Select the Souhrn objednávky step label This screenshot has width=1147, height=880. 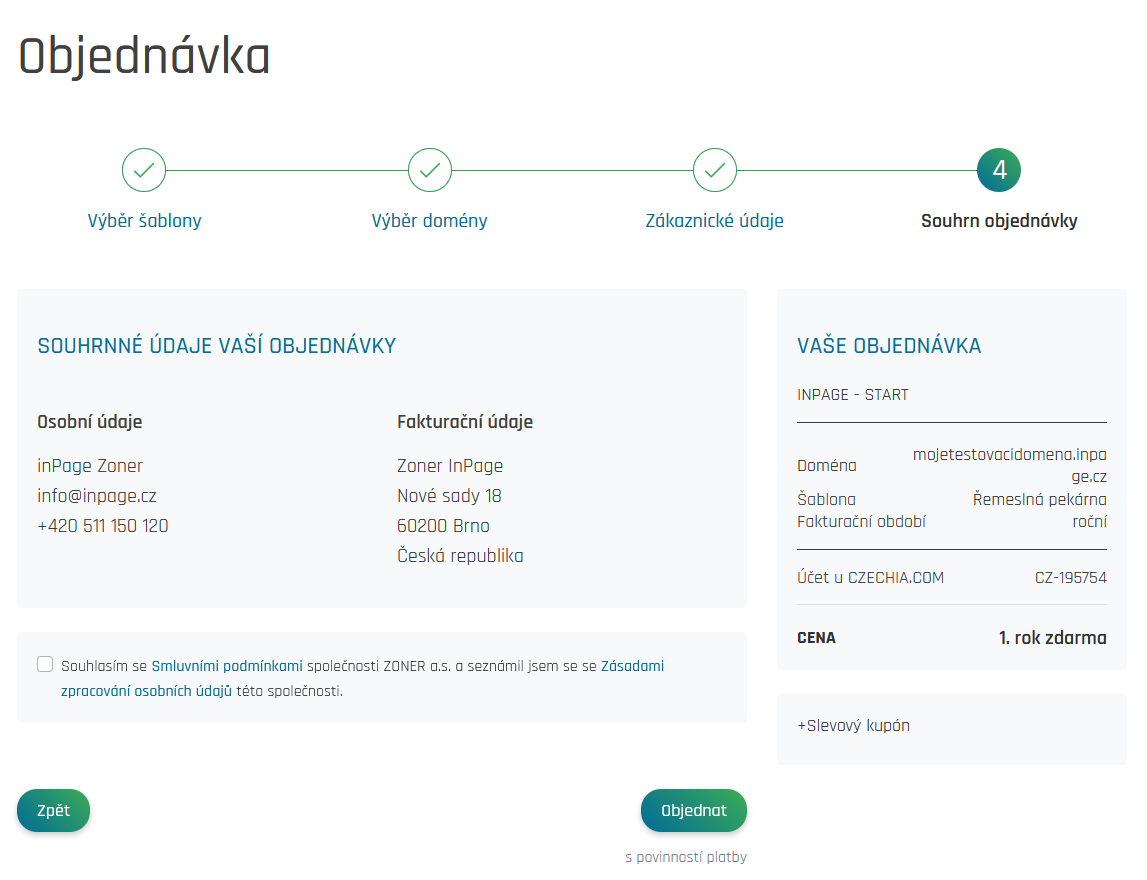(999, 221)
